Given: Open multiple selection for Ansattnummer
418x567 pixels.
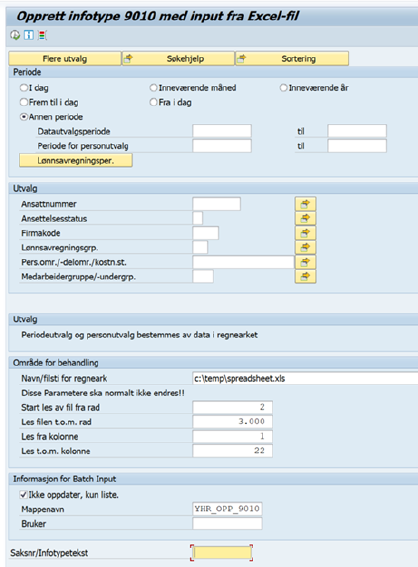Looking at the screenshot, I should coord(305,204).
